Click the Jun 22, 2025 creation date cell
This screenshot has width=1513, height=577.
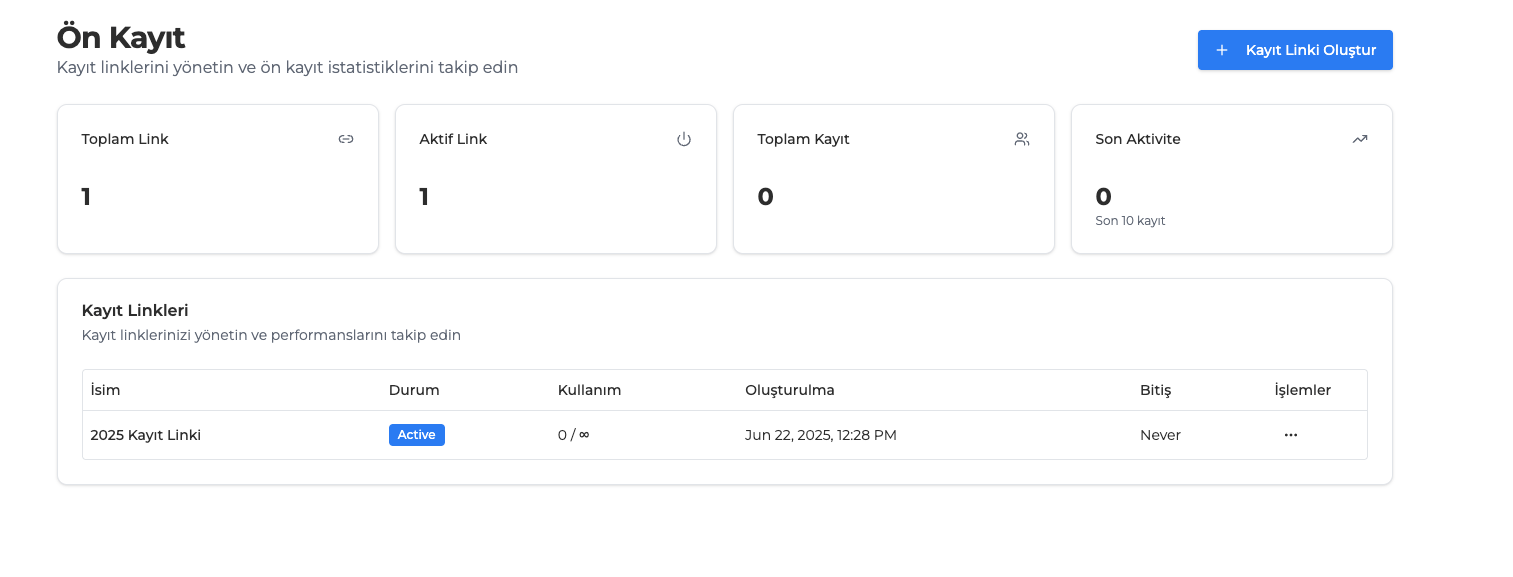(x=820, y=435)
